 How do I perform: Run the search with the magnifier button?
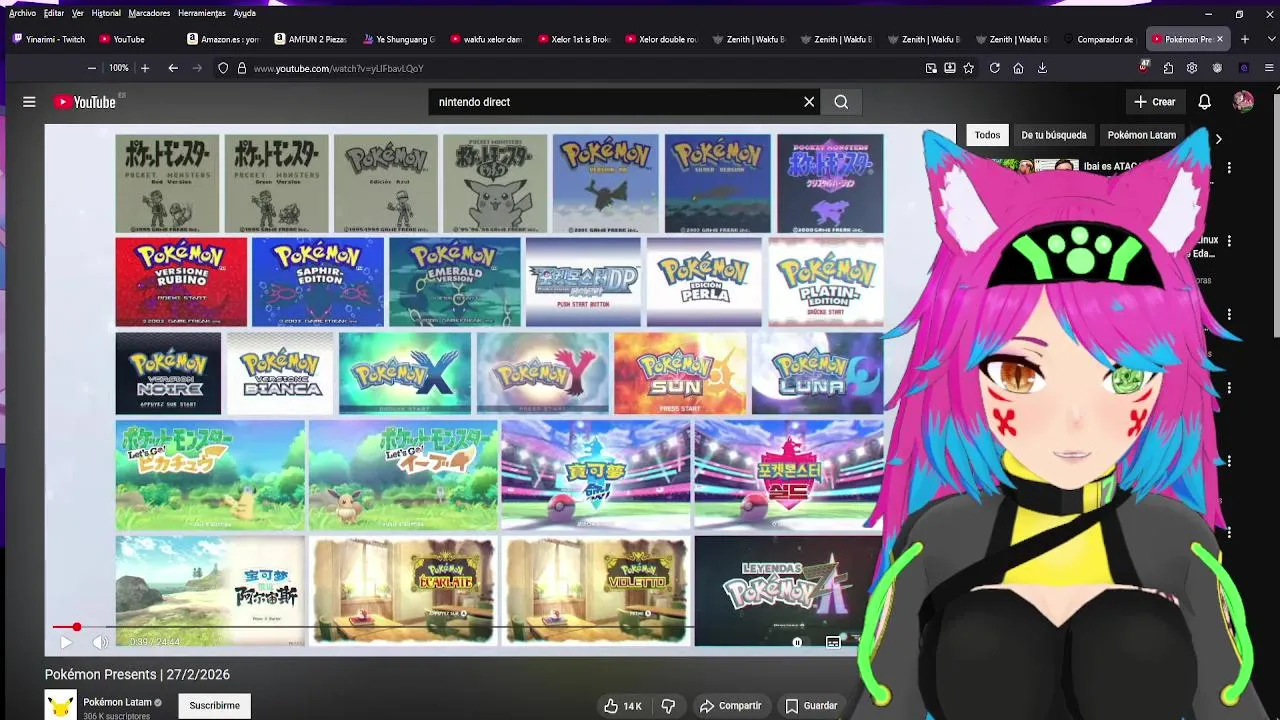tap(841, 102)
